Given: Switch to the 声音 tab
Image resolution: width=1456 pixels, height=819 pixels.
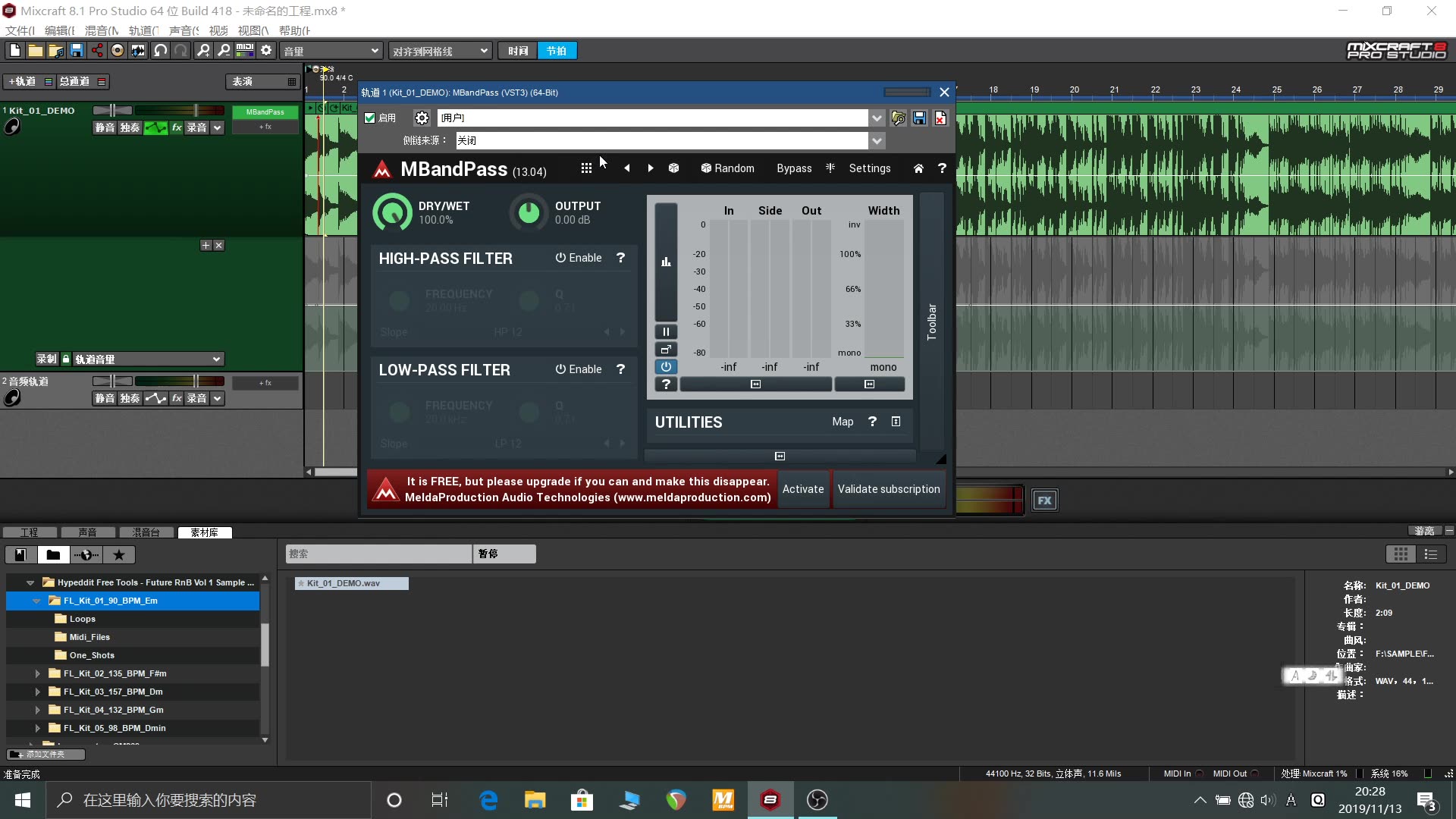Looking at the screenshot, I should click(x=88, y=532).
